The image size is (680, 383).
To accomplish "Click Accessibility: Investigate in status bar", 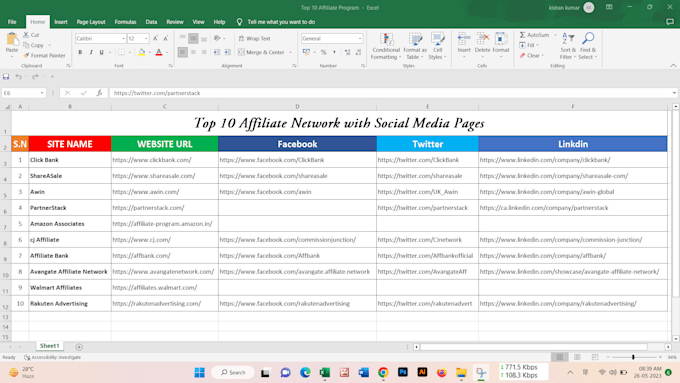I will [52, 357].
